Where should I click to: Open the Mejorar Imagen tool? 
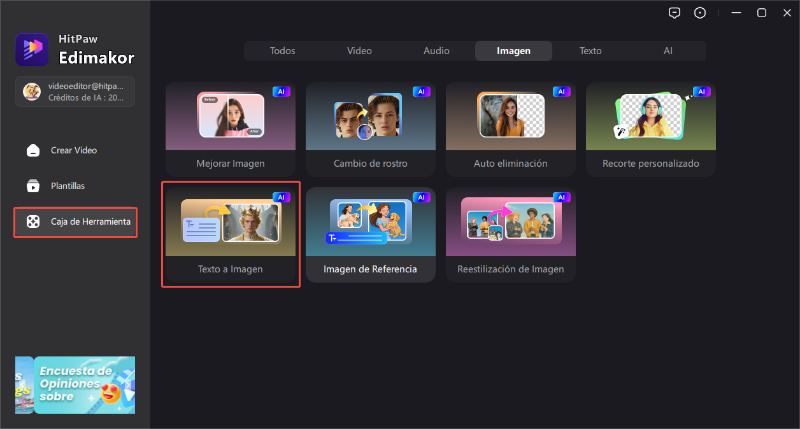click(231, 130)
